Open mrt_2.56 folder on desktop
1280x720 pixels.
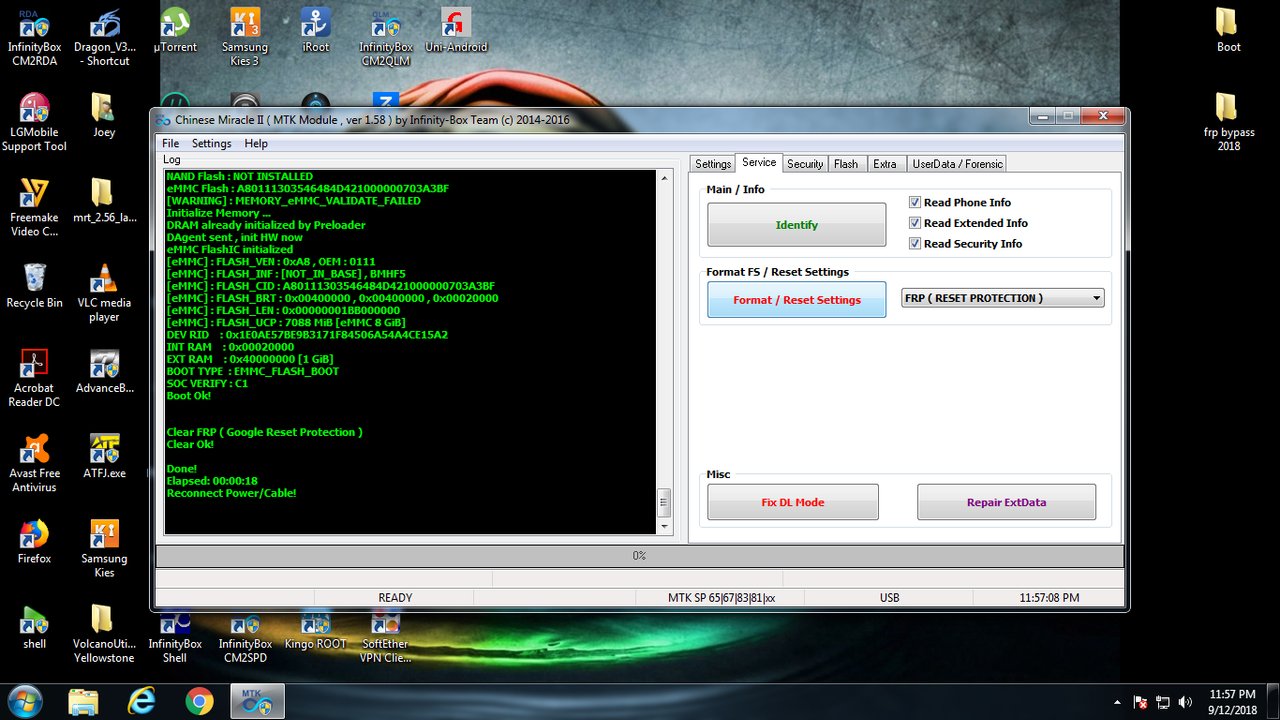pyautogui.click(x=104, y=200)
